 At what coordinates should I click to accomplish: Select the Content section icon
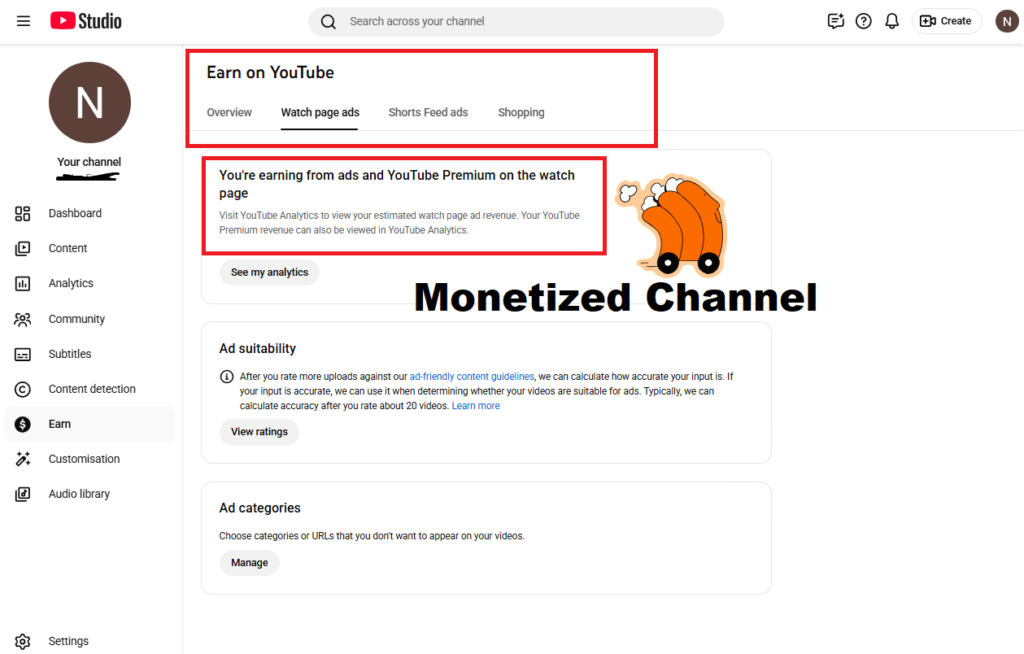[23, 248]
